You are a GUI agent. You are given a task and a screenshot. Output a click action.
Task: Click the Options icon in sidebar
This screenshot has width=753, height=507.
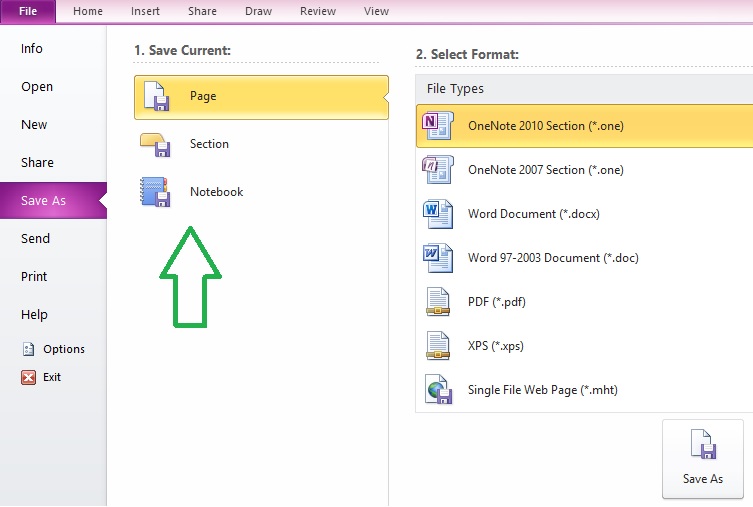[28, 349]
